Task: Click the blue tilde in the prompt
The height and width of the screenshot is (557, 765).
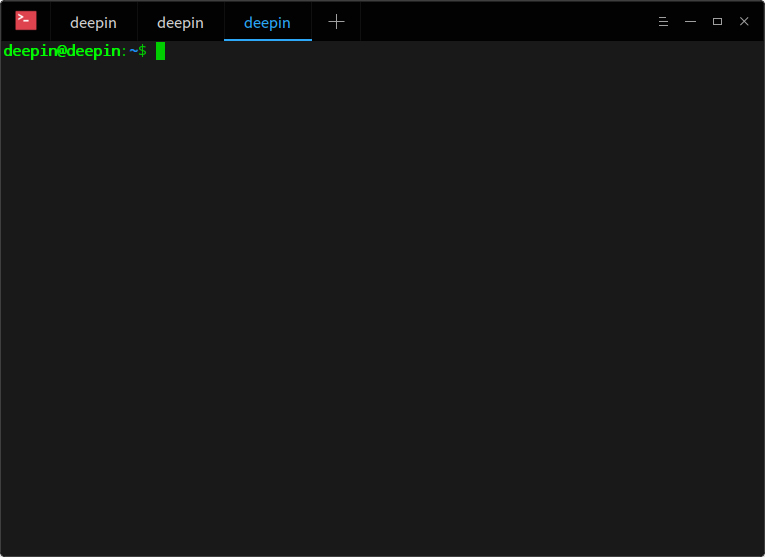Action: pos(133,51)
